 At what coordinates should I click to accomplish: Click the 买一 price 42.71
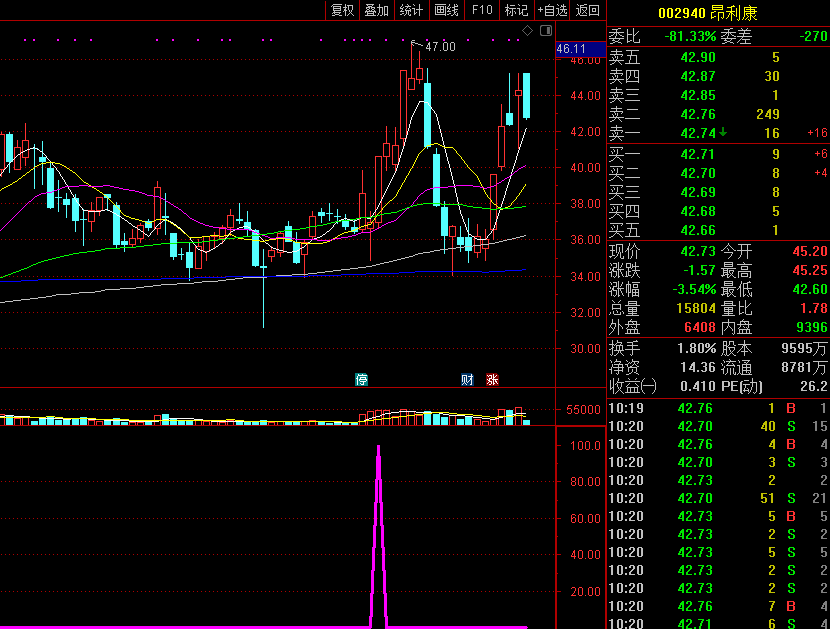click(698, 155)
